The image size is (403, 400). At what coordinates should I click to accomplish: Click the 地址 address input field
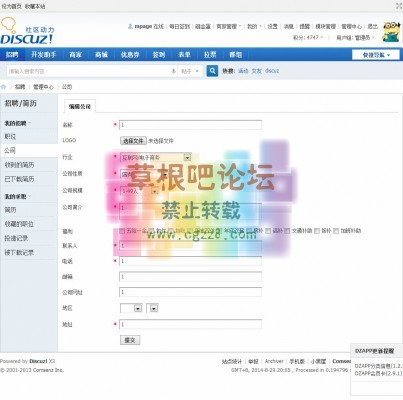tap(190, 324)
